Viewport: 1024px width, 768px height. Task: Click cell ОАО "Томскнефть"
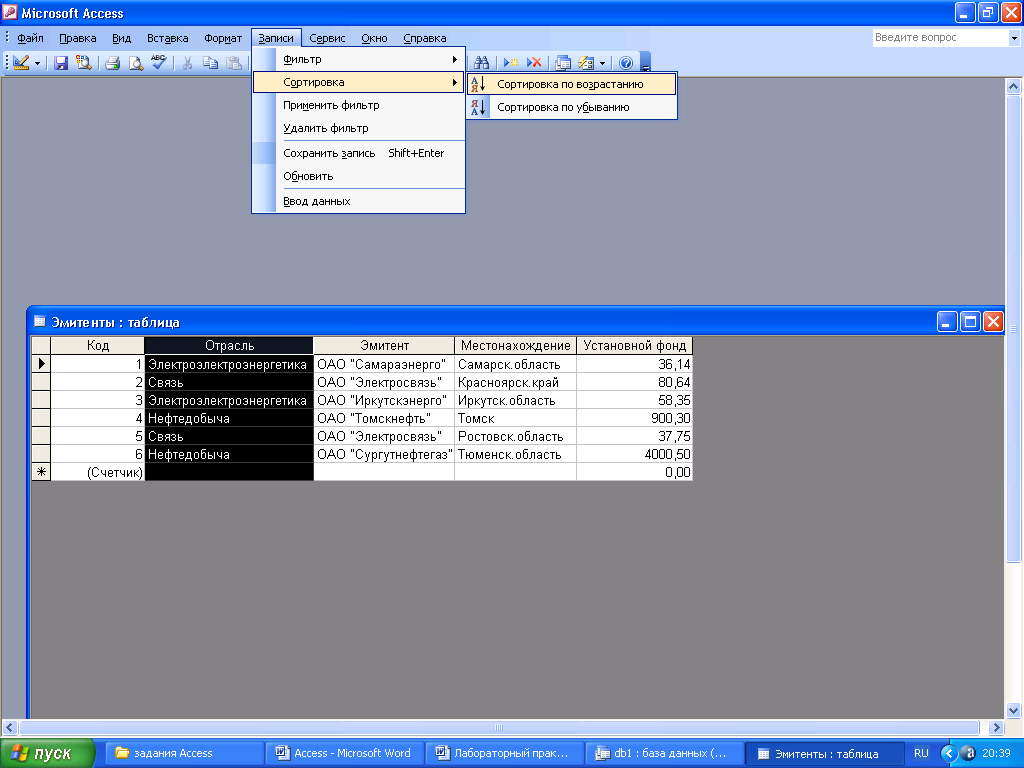[x=384, y=418]
